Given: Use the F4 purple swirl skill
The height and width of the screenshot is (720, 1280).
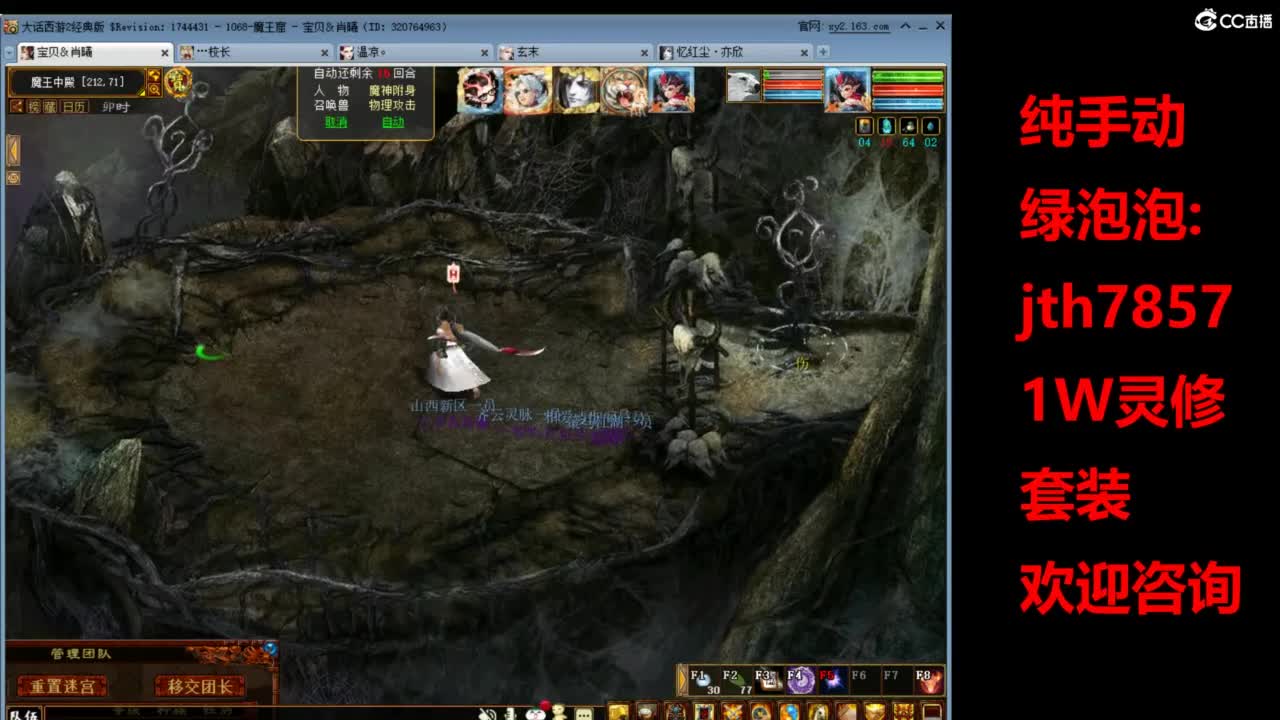Looking at the screenshot, I should click(800, 681).
